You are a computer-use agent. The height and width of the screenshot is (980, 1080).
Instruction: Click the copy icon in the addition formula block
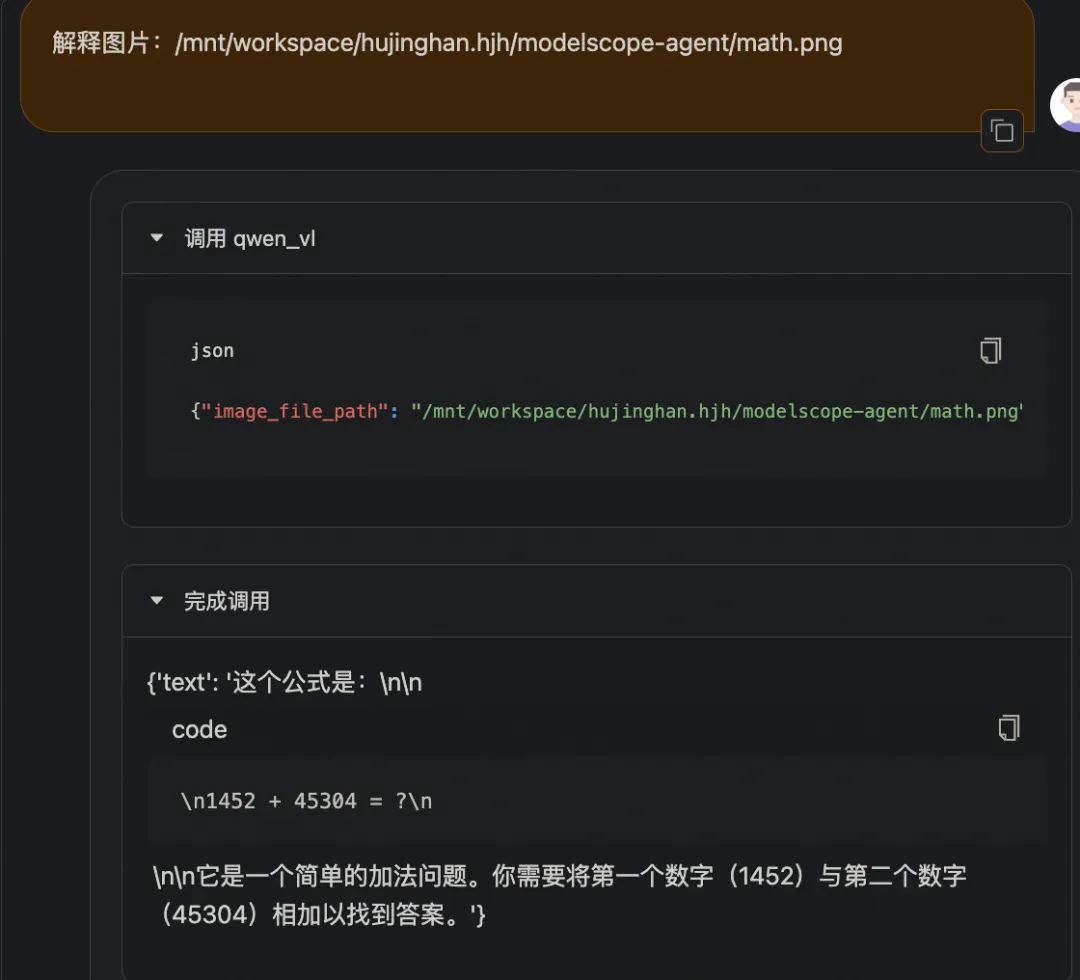point(1009,728)
